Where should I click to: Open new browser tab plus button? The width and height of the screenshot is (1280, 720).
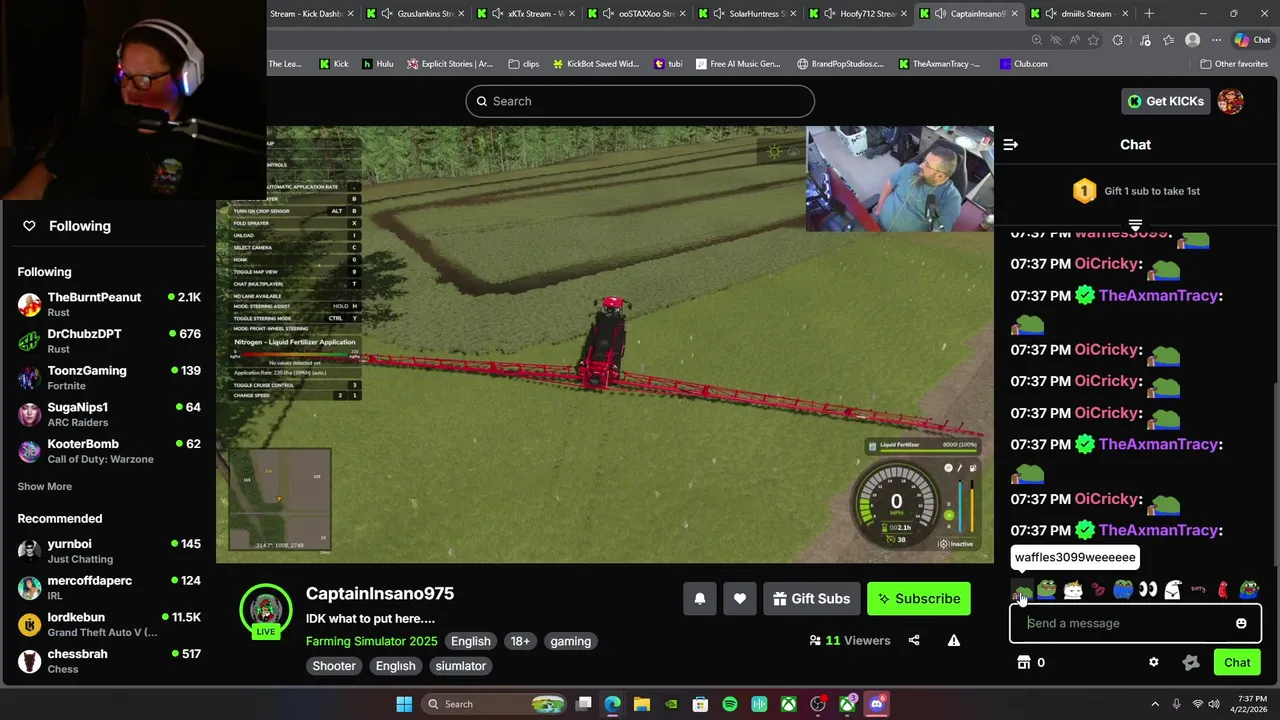tap(1149, 14)
